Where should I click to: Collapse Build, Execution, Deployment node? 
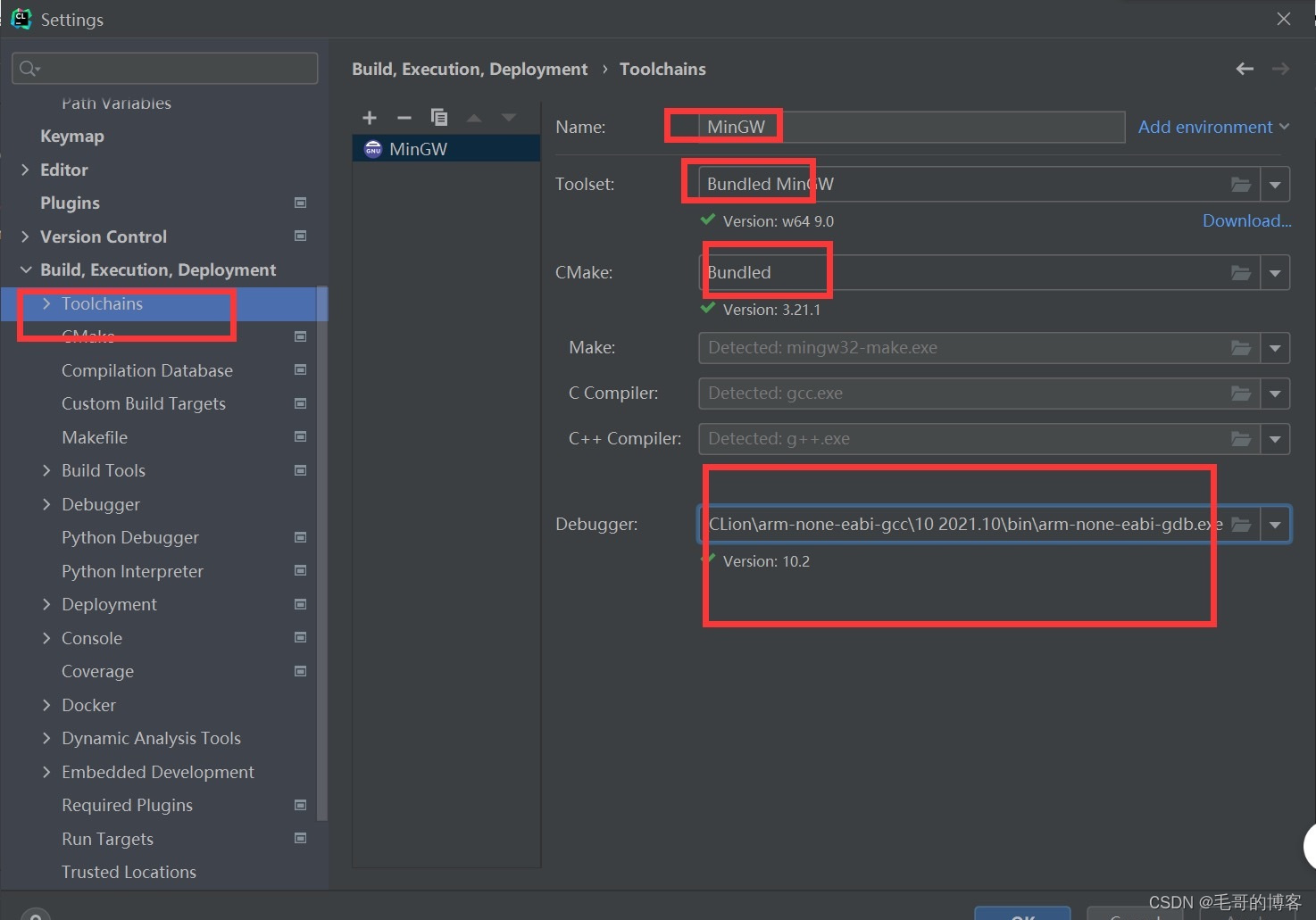point(26,269)
